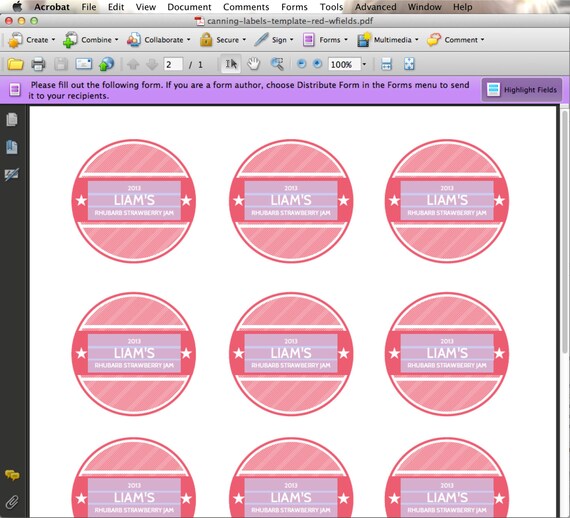The height and width of the screenshot is (518, 570).
Task: Click the Forms toolbar icon
Action: pyautogui.click(x=308, y=40)
